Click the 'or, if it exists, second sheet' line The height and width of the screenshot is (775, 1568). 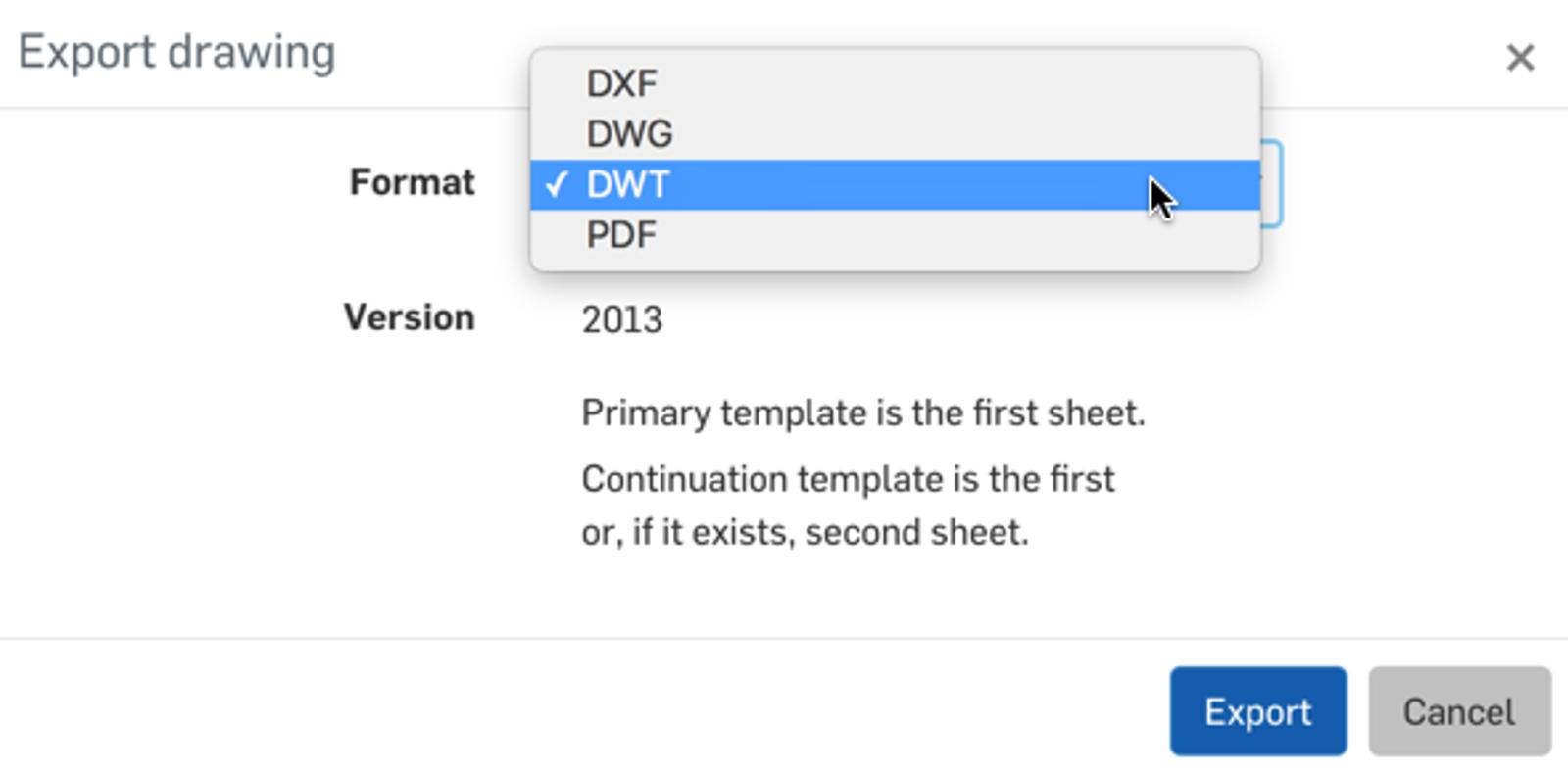[x=804, y=533]
